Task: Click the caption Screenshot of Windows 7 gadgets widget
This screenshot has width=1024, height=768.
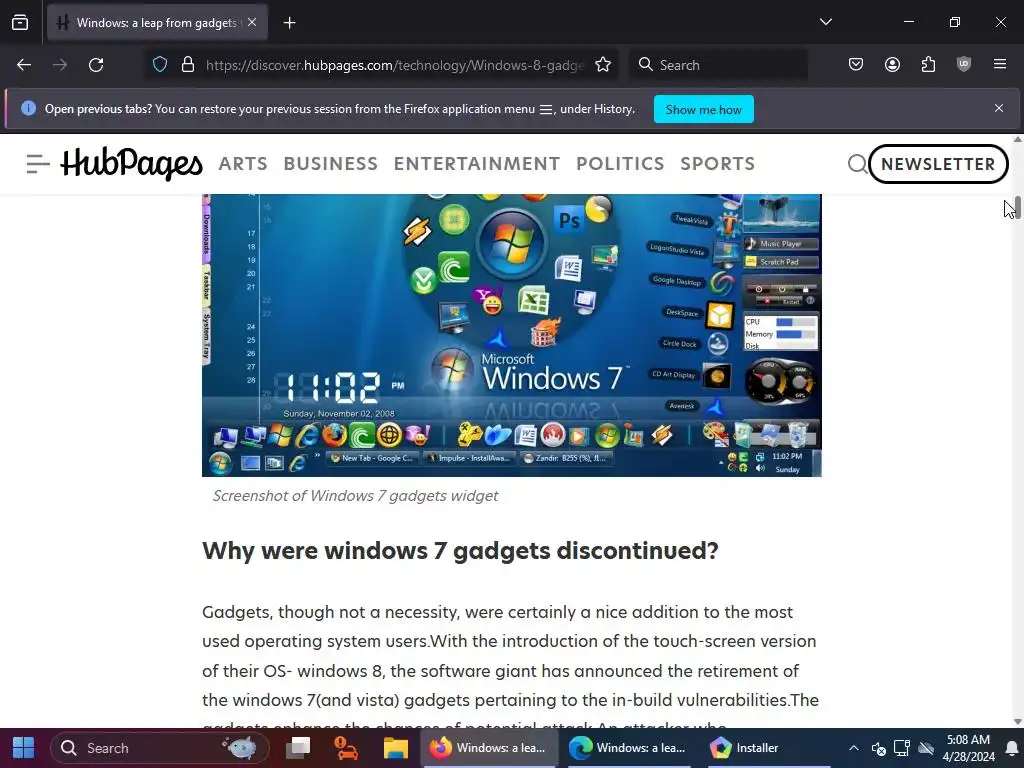Action: coord(355,496)
